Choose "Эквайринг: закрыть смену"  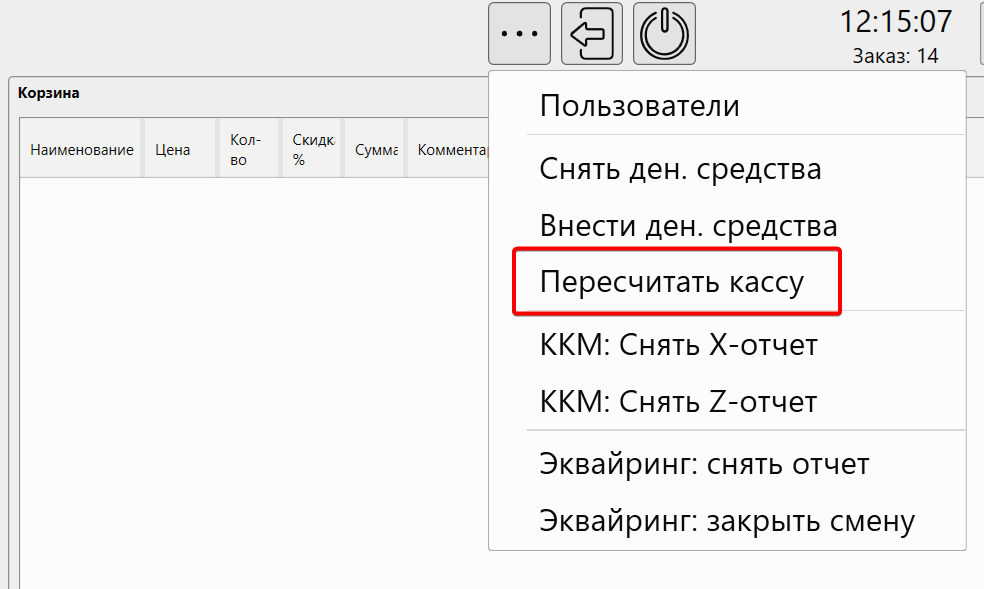[727, 520]
